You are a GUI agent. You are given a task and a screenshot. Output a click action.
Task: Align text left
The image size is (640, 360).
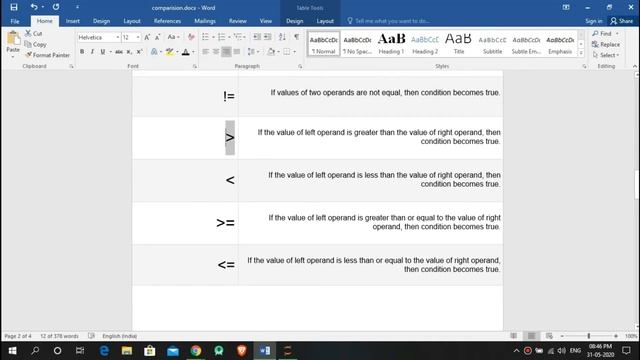point(205,52)
